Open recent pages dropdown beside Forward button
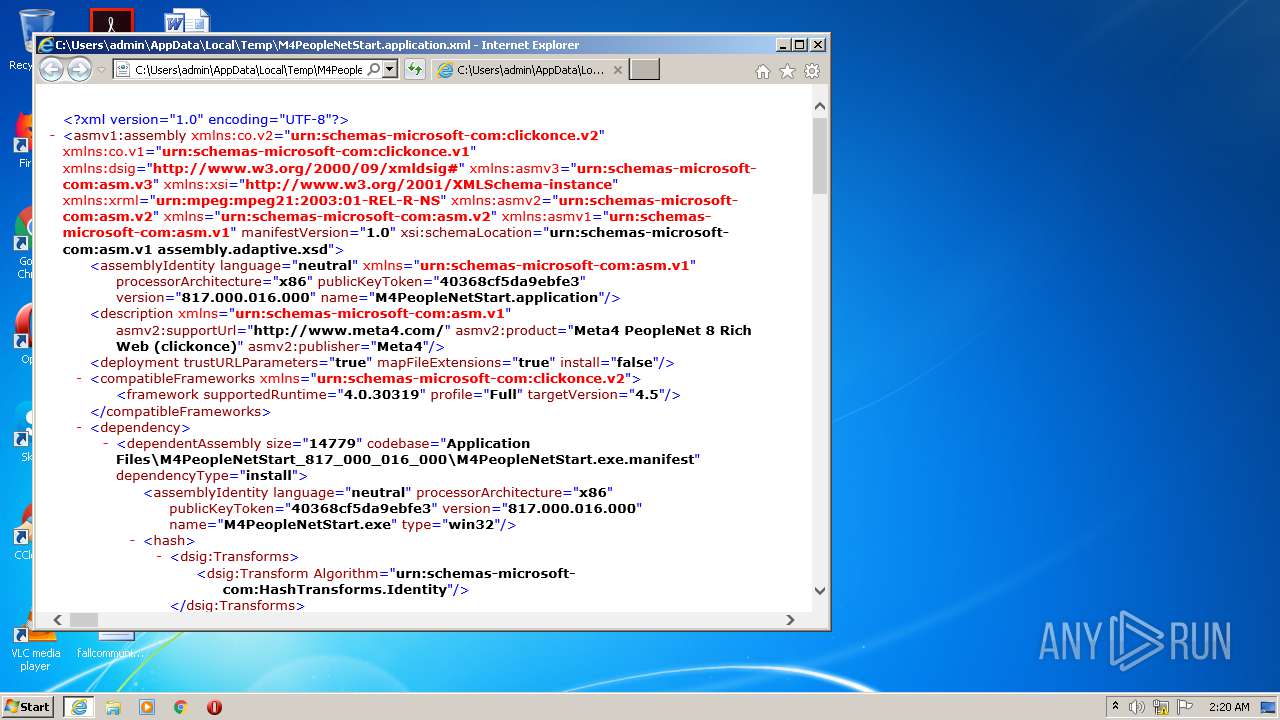The height and width of the screenshot is (720, 1280). 101,70
